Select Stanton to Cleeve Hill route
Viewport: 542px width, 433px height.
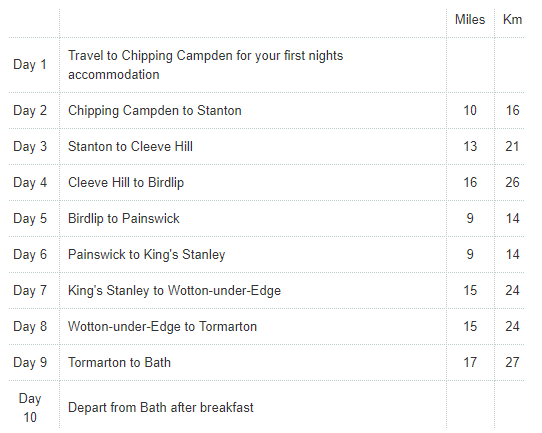(x=130, y=147)
